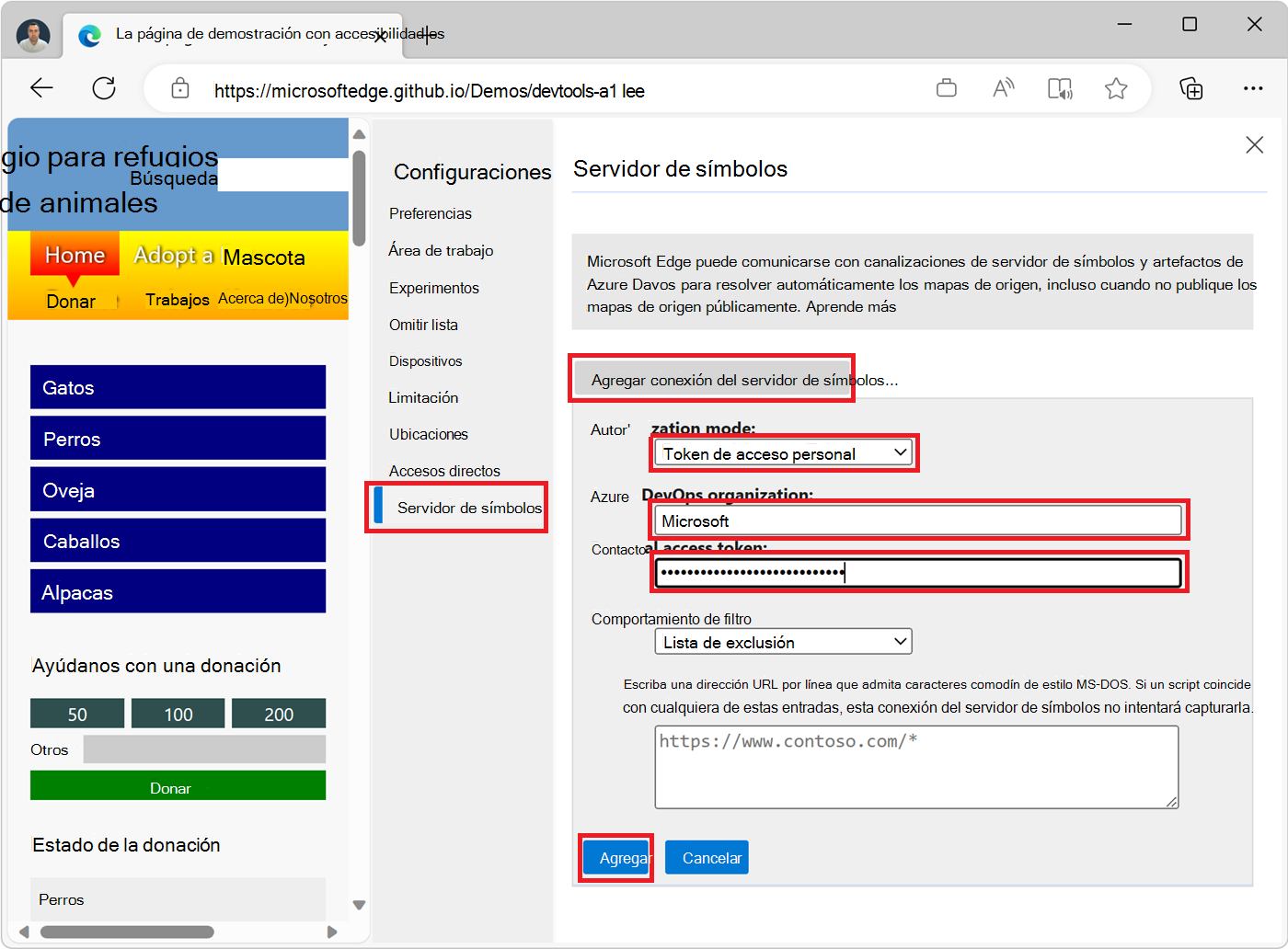Open the "Lista de exclusión" filter dropdown
Image resolution: width=1288 pixels, height=949 pixels.
(x=783, y=641)
